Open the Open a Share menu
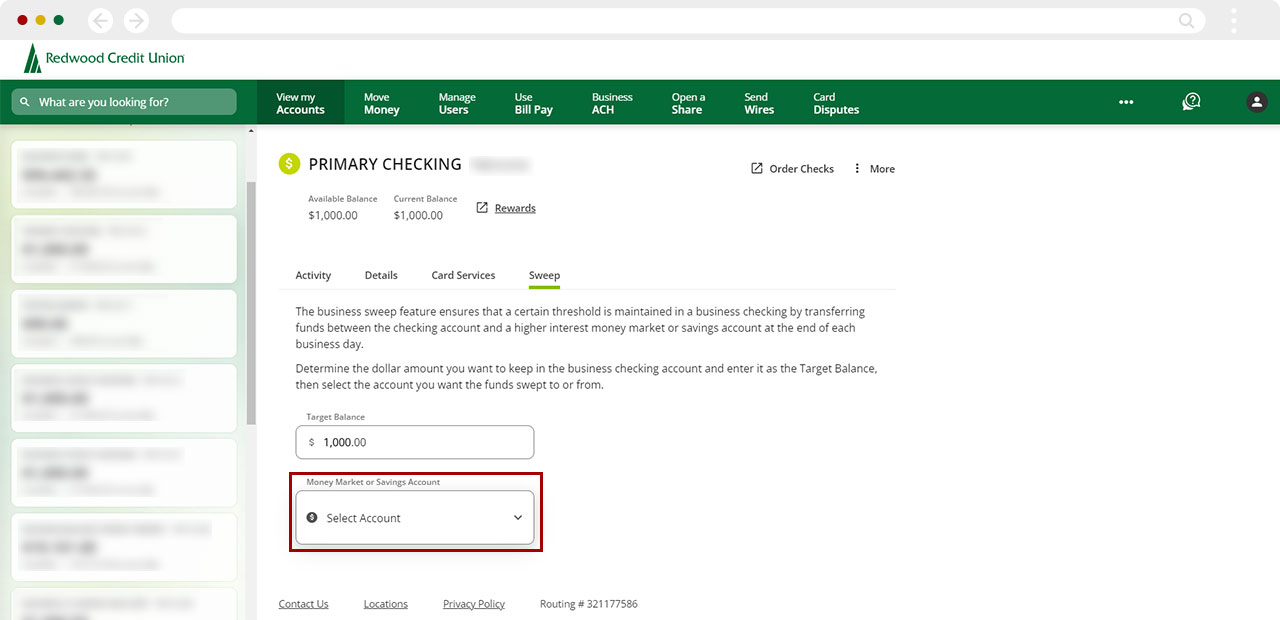 (x=688, y=103)
